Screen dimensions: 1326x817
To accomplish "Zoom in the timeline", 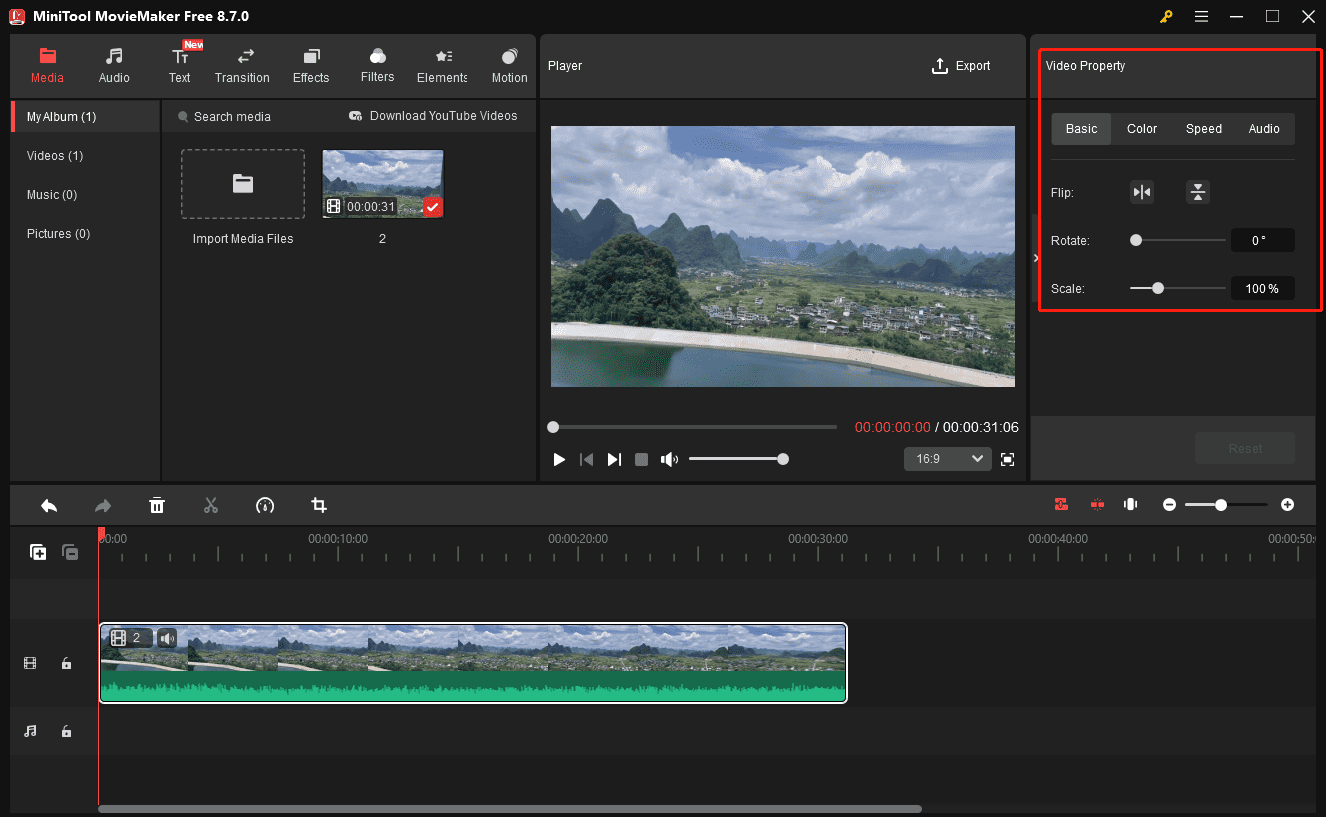I will click(x=1287, y=505).
